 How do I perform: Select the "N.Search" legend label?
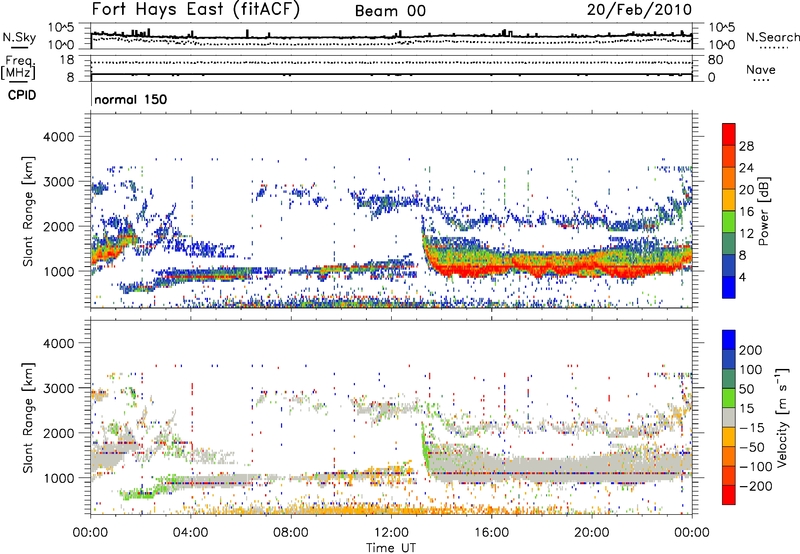tap(772, 37)
